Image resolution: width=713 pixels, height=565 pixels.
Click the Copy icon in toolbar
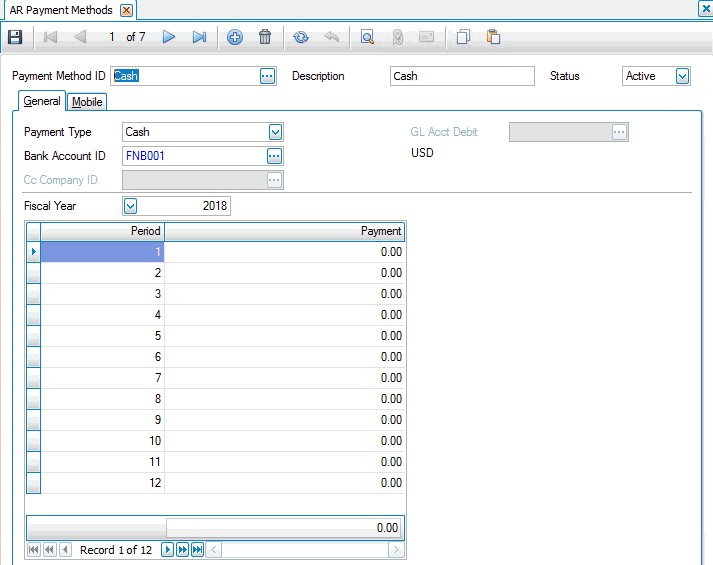point(463,37)
